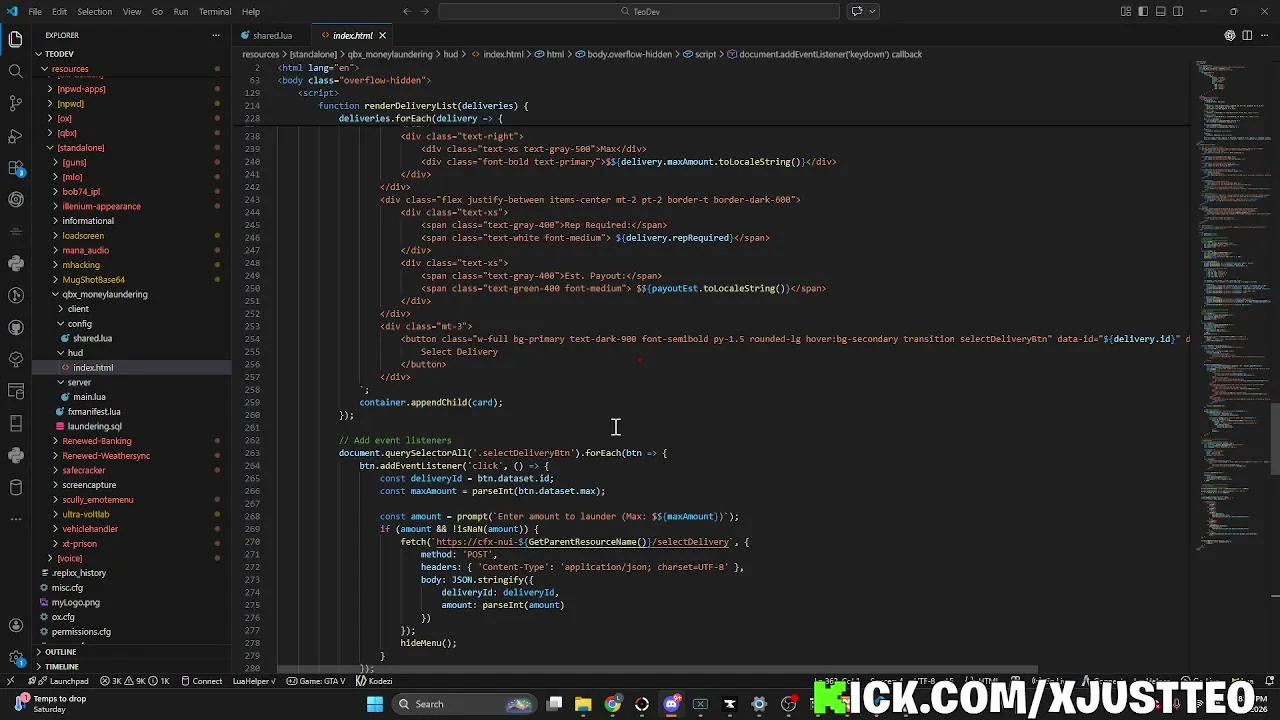Click Game: GTA V status item
1280x720 pixels.
pos(316,681)
